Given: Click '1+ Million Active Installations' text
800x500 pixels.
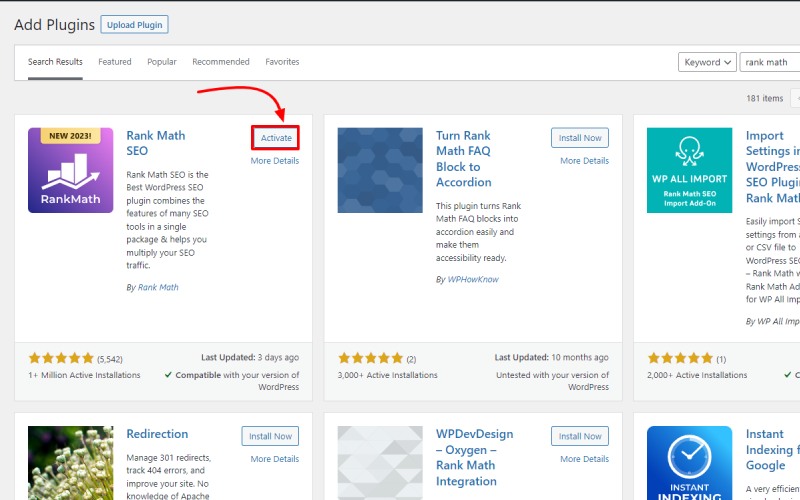Looking at the screenshot, I should [84, 375].
